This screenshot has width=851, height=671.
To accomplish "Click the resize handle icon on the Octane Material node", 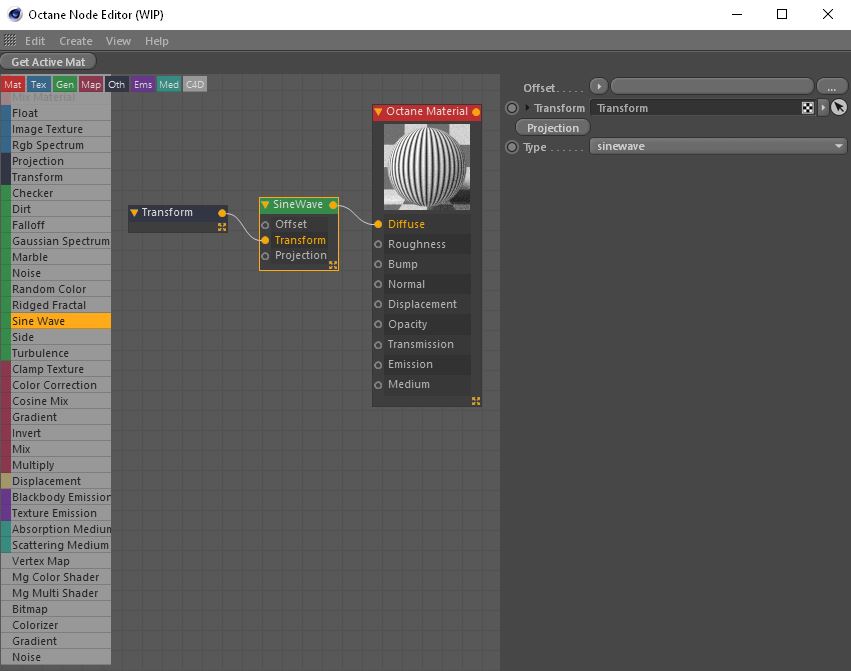I will (x=474, y=400).
